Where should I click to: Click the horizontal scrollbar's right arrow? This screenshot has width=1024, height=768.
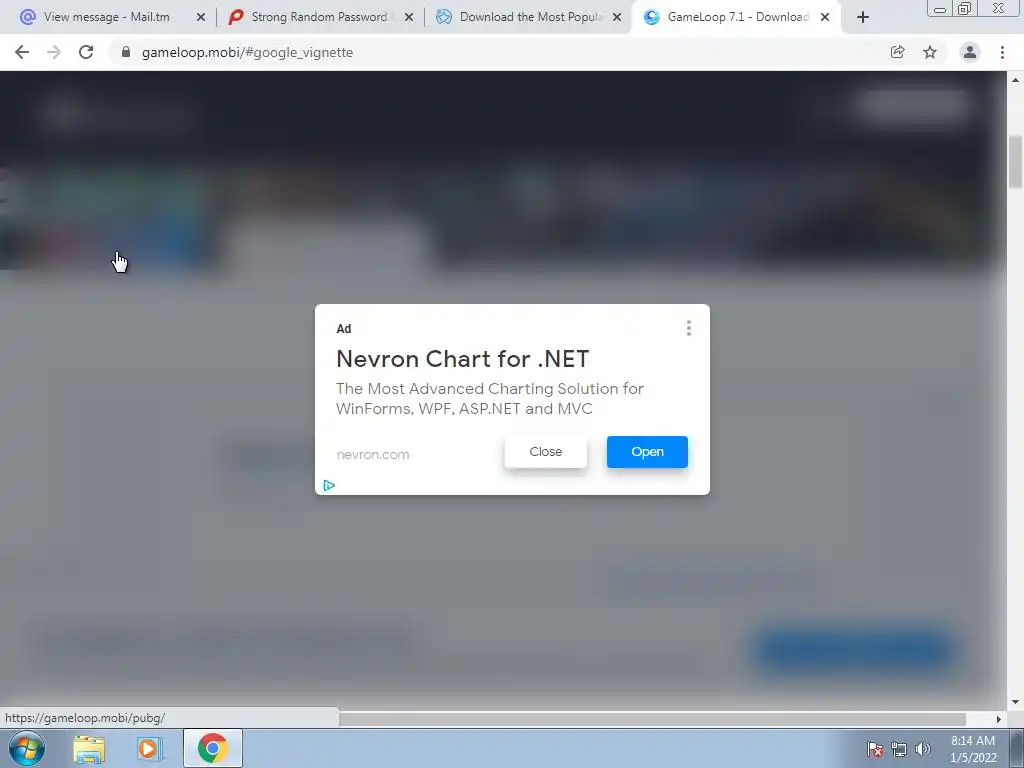pos(998,719)
